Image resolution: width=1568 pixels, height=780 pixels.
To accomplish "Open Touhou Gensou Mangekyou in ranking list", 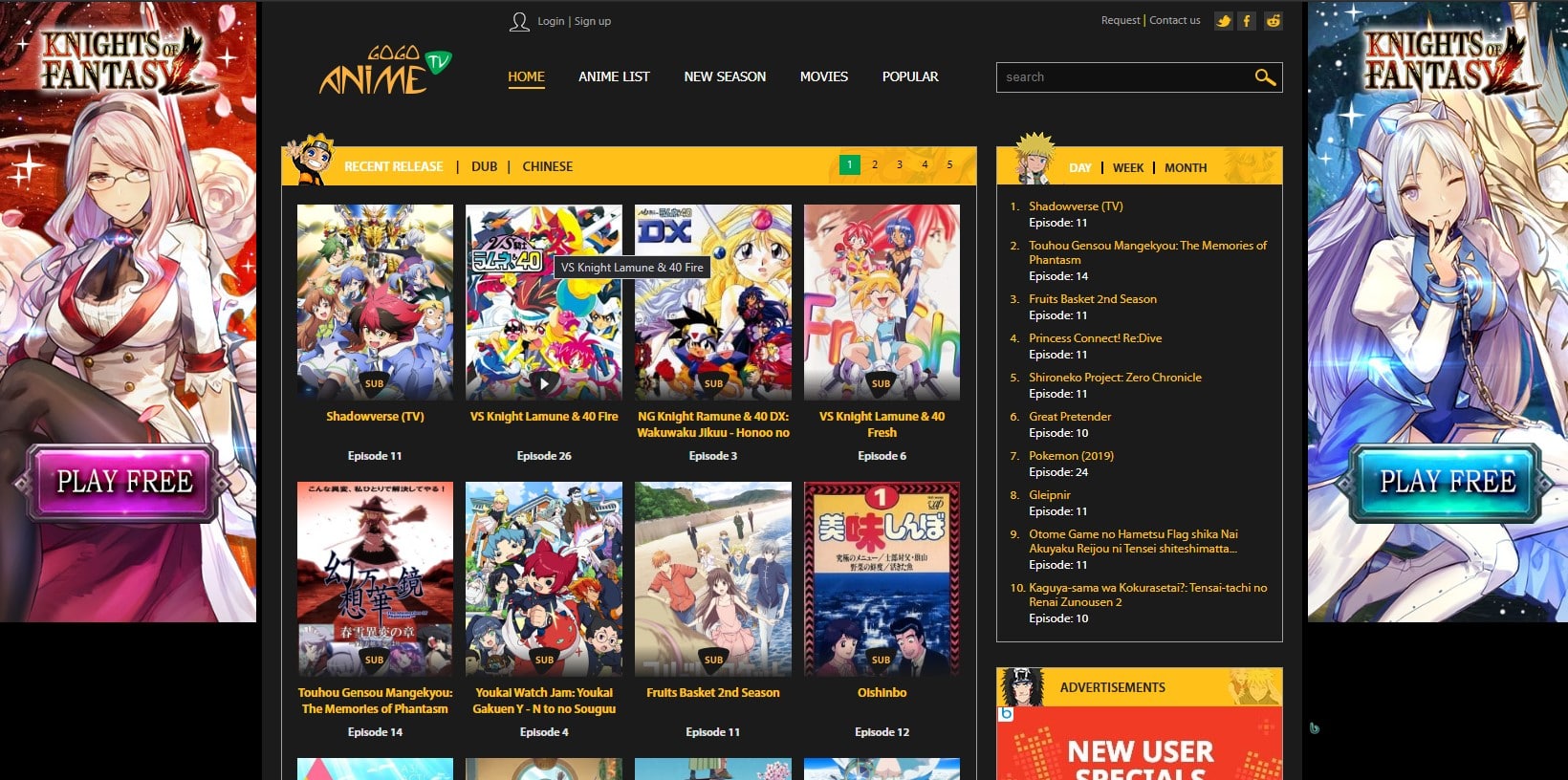I will click(x=1147, y=252).
